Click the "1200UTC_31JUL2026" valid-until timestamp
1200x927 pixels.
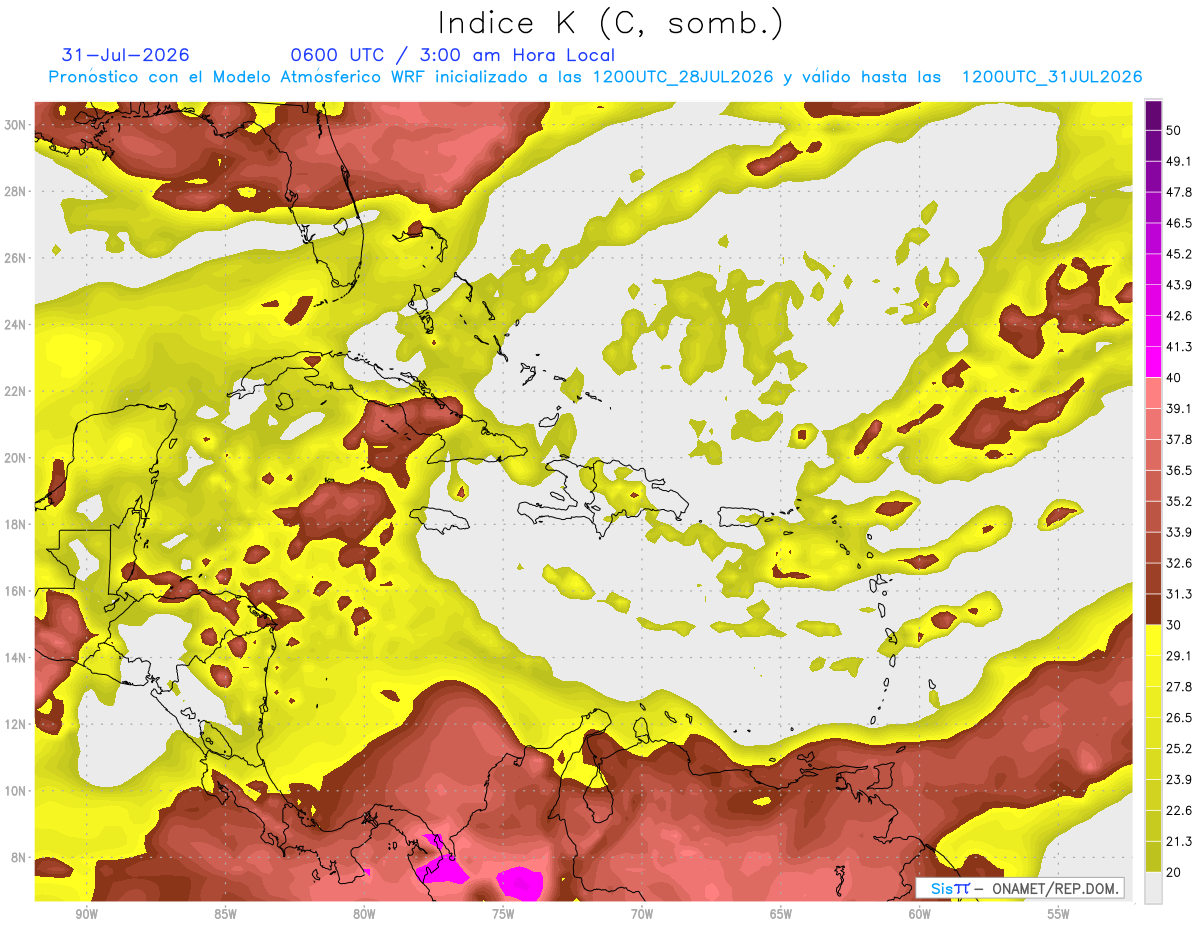click(1052, 77)
